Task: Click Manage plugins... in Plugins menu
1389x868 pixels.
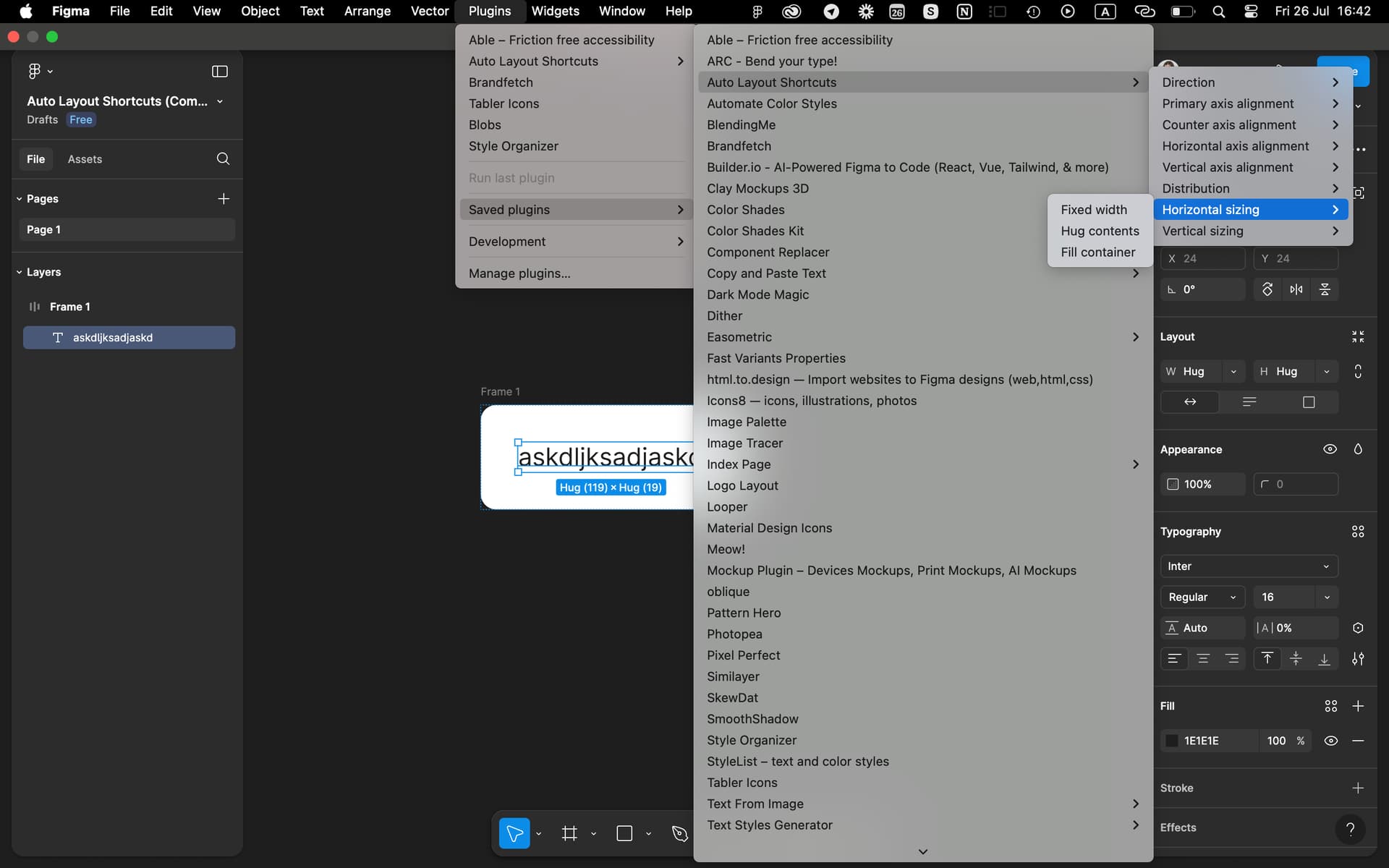Action: (x=519, y=273)
